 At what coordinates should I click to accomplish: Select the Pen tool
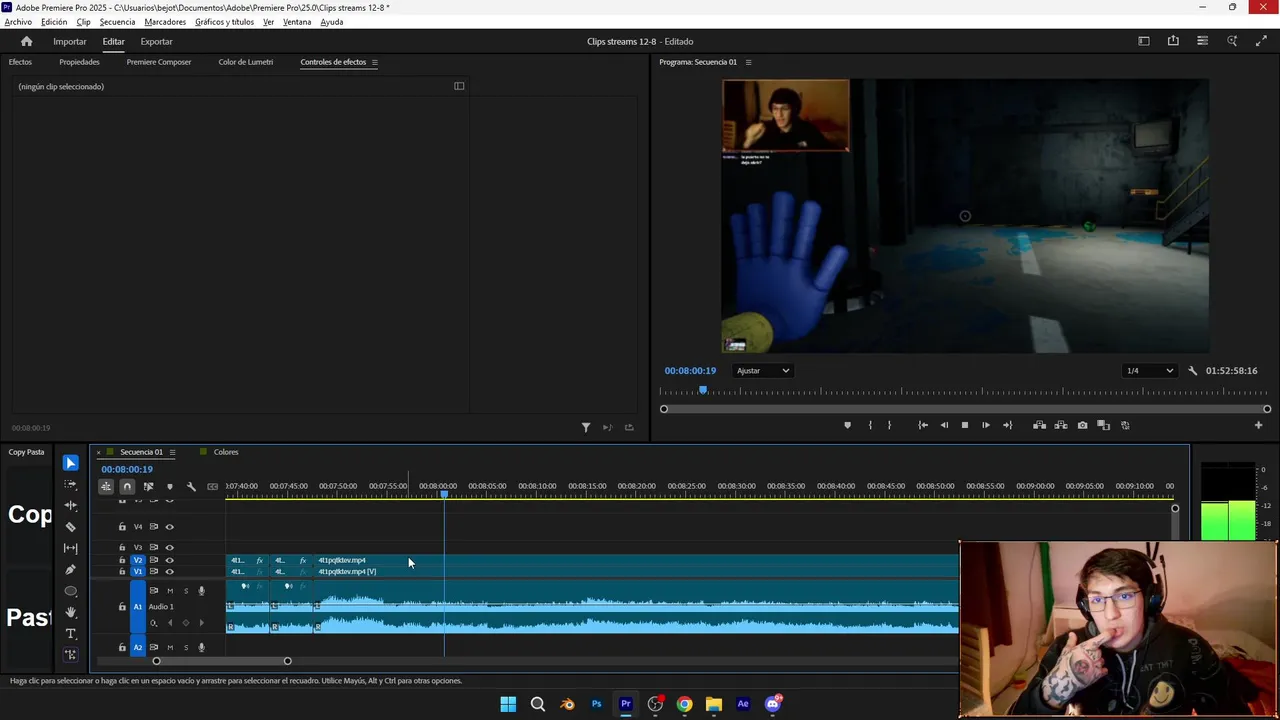click(x=70, y=570)
